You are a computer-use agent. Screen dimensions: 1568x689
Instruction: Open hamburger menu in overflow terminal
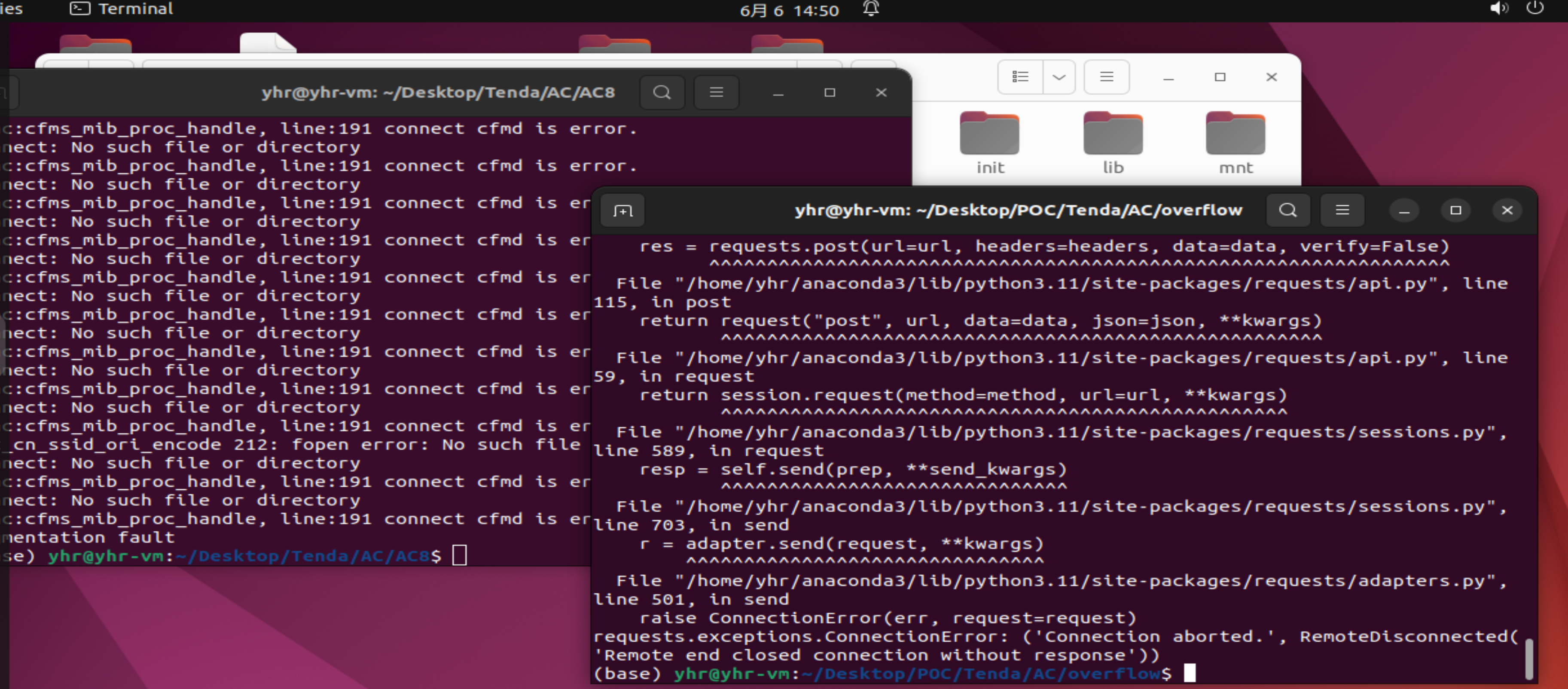coord(1342,210)
